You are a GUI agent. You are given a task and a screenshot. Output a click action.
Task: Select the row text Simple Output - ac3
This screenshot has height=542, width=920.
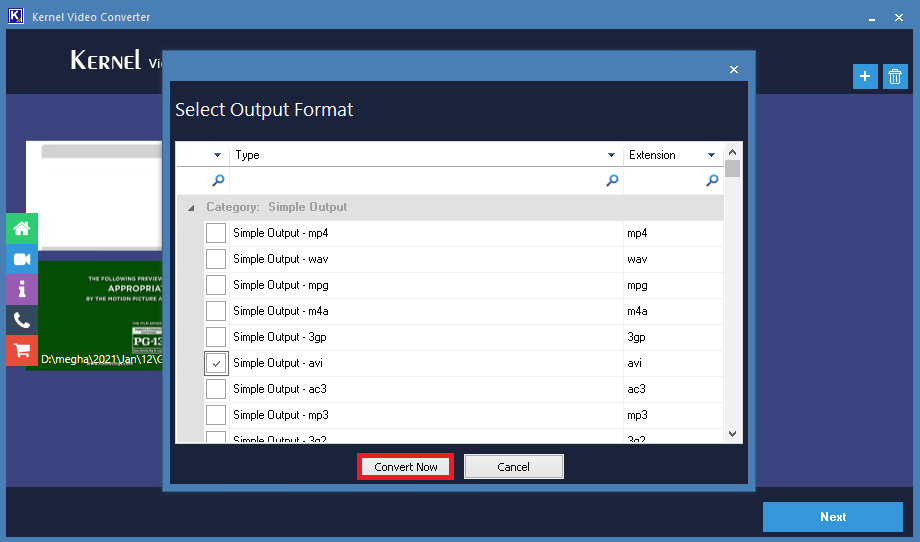(280, 389)
